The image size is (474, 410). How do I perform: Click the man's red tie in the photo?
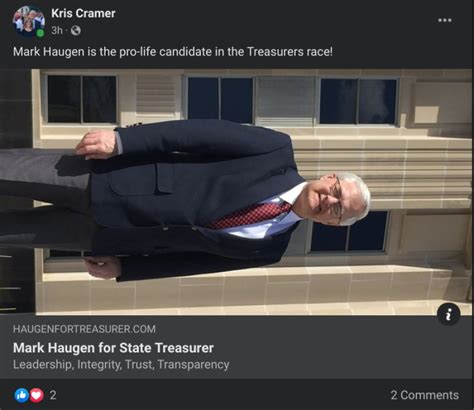click(x=249, y=215)
